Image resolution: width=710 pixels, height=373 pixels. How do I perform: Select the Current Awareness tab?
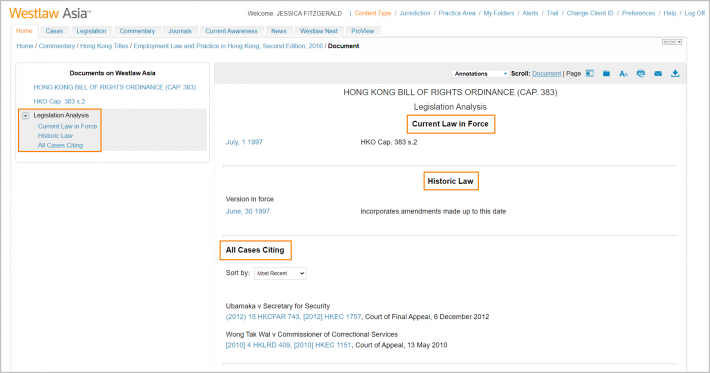point(231,31)
